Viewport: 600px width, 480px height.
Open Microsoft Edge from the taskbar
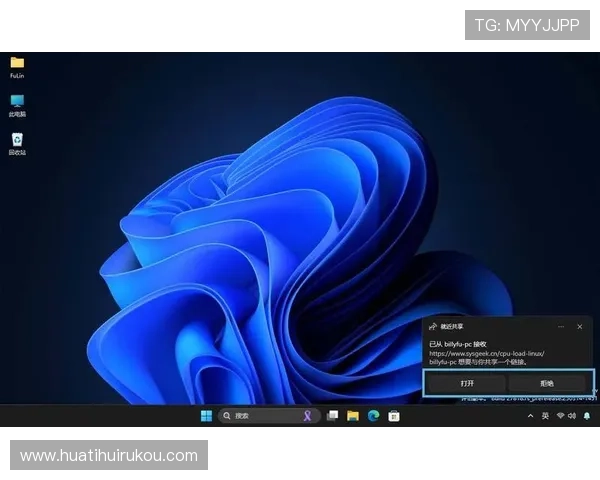[373, 416]
